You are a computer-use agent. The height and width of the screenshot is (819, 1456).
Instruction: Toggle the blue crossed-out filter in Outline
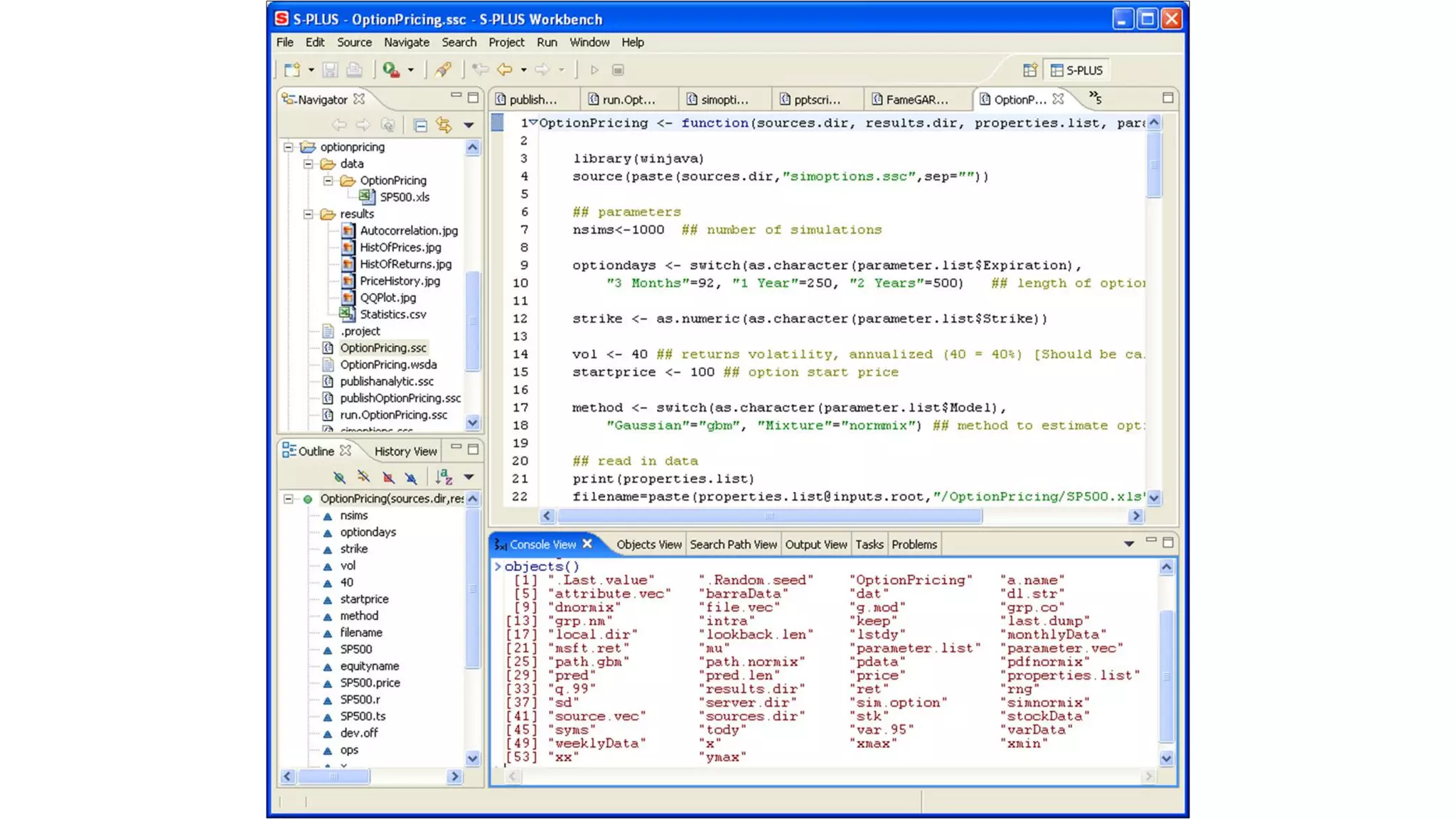411,477
